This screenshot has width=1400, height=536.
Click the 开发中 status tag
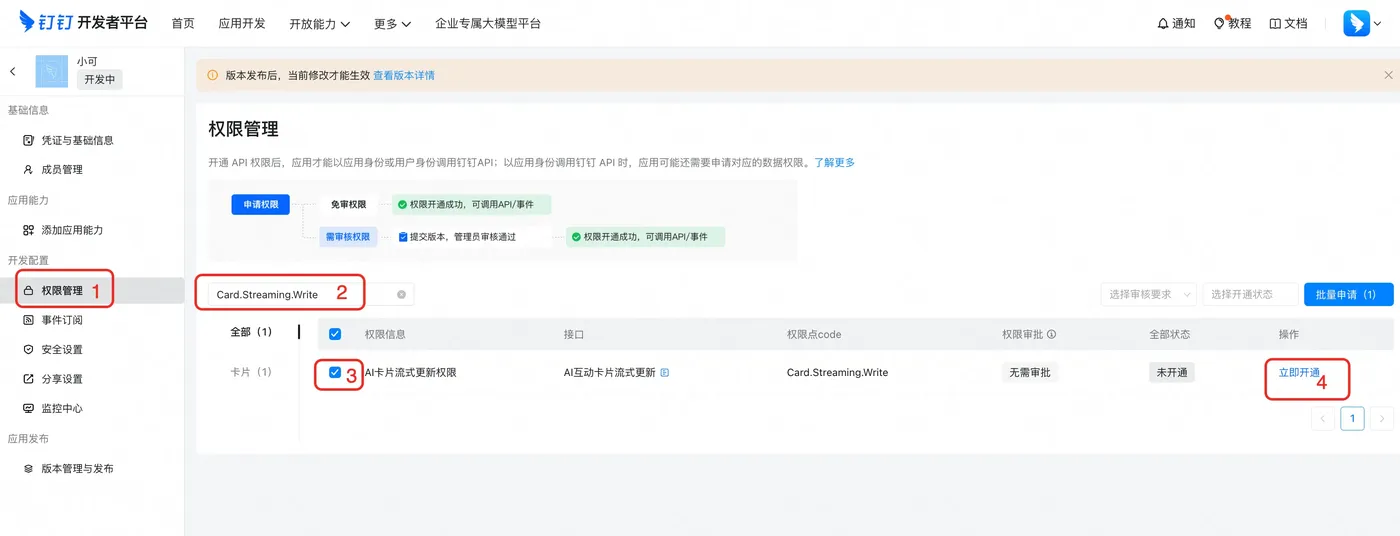tap(100, 79)
